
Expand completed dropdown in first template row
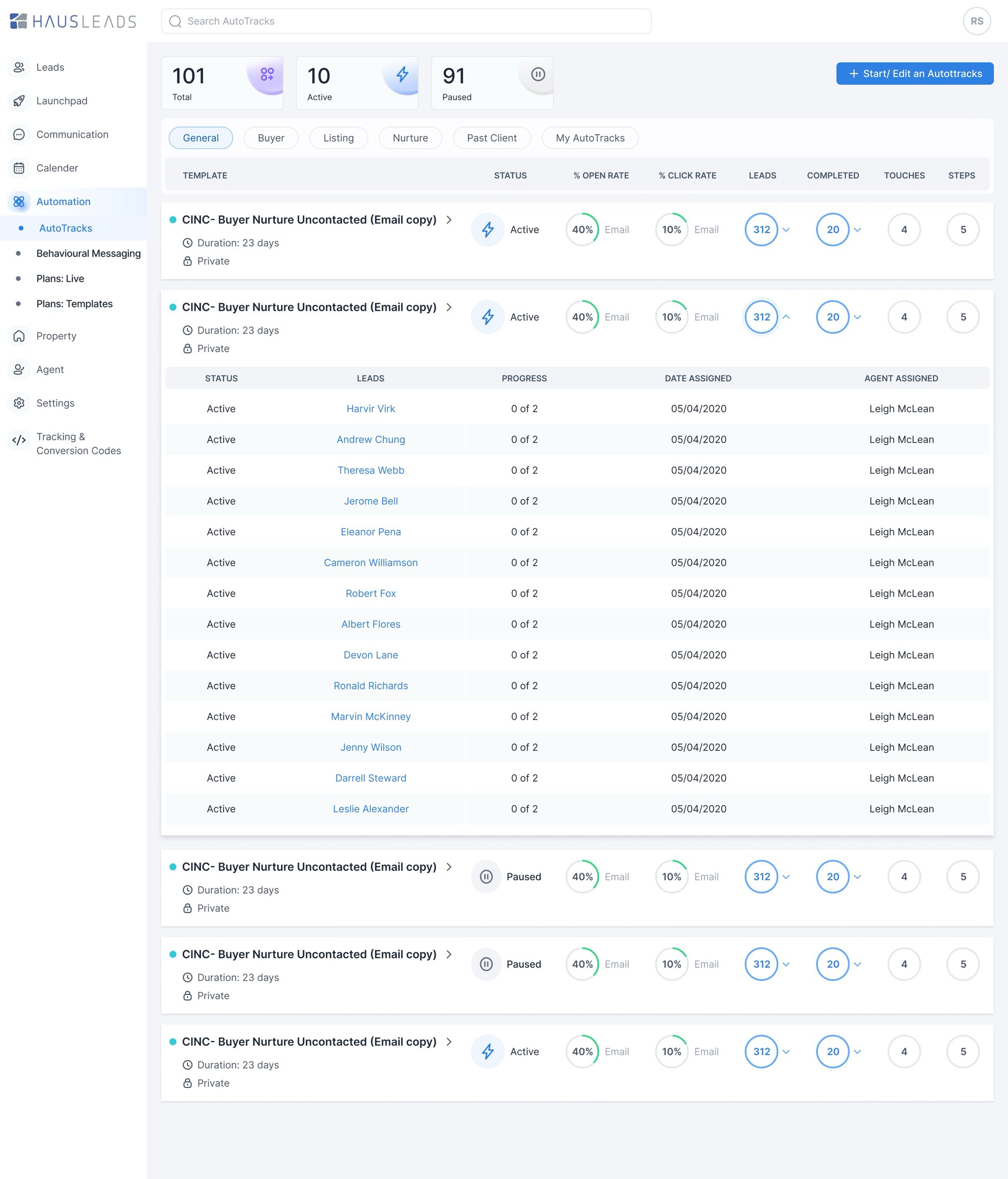click(x=857, y=230)
